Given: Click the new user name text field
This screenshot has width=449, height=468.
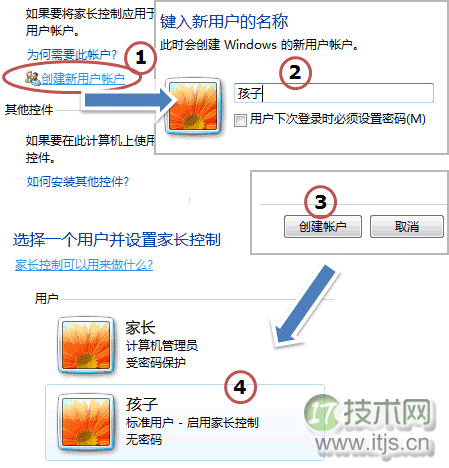Looking at the screenshot, I should pos(334,93).
